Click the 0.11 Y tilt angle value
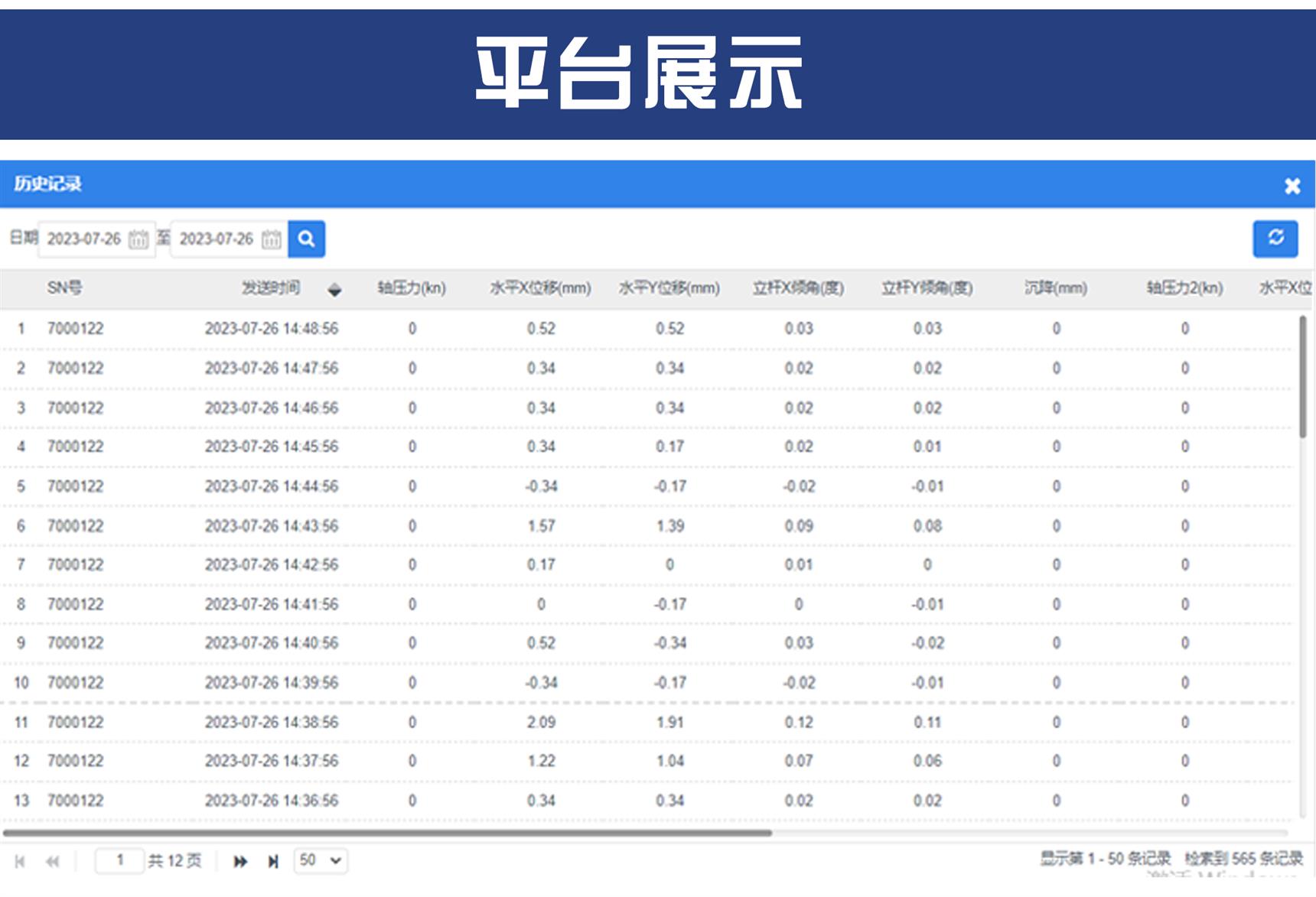The width and height of the screenshot is (1316, 897). [927, 723]
